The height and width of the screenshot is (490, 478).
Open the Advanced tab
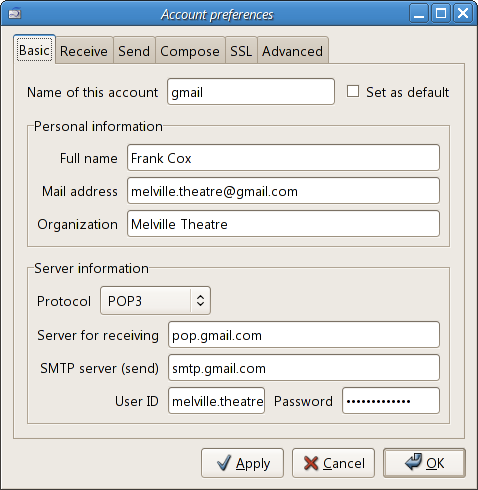pyautogui.click(x=293, y=51)
